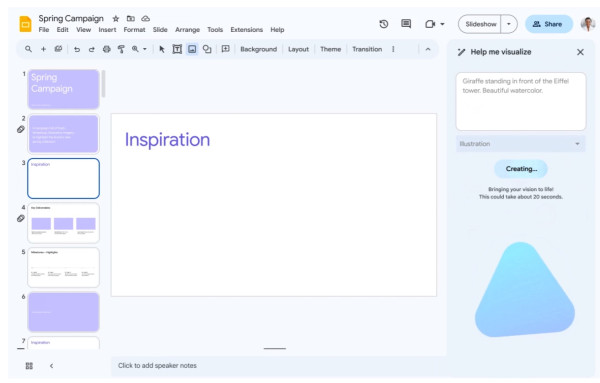Open the Tools menu
Viewport: 600px width, 383px height.
215,29
